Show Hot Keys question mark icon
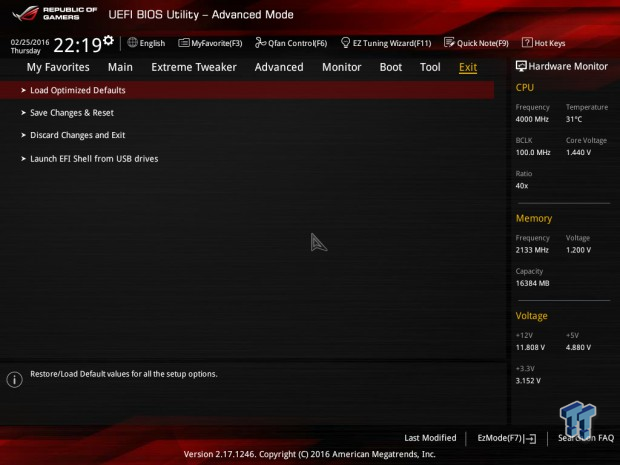This screenshot has width=620, height=465. click(x=527, y=42)
